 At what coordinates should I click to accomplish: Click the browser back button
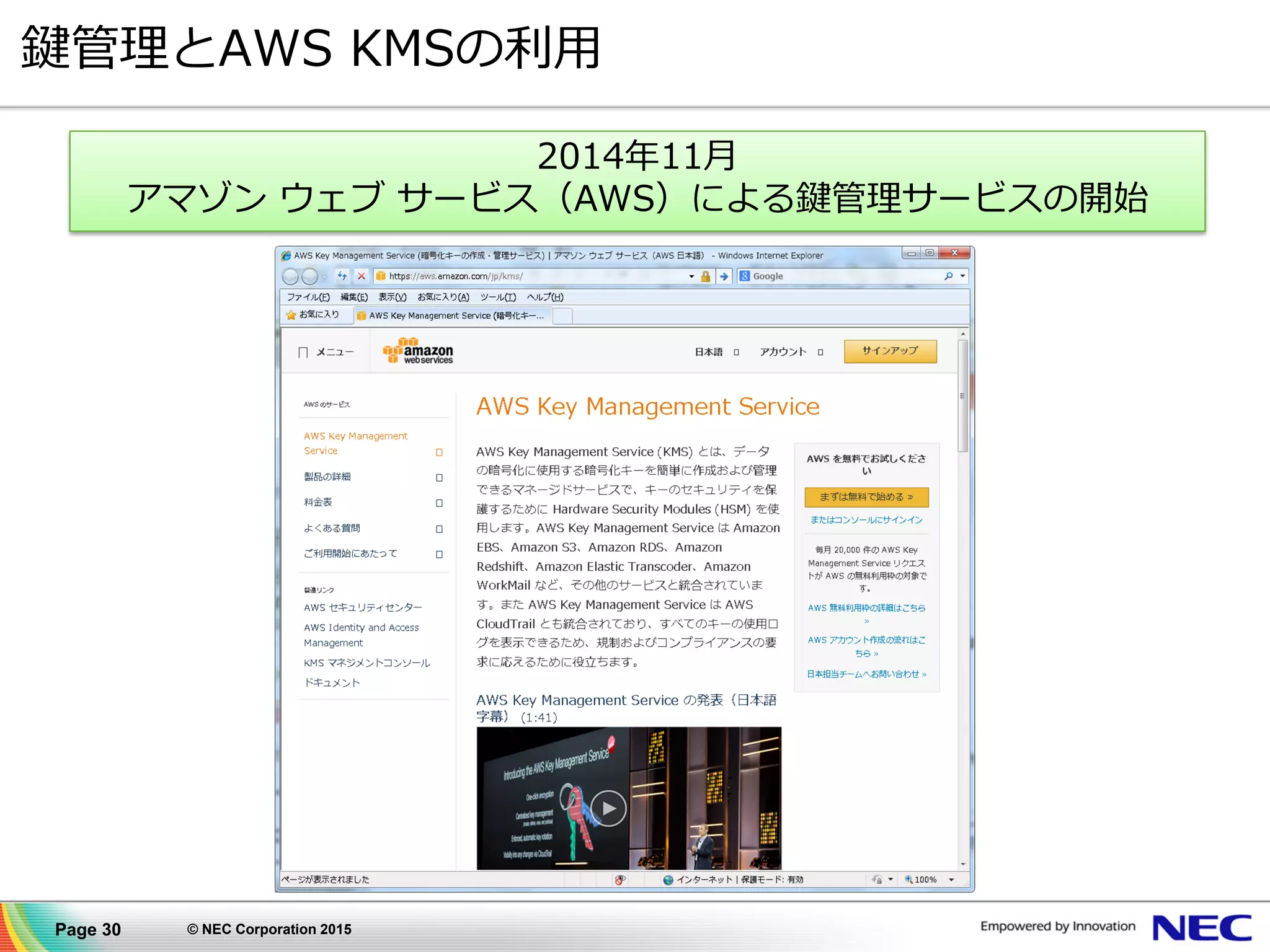pos(290,276)
